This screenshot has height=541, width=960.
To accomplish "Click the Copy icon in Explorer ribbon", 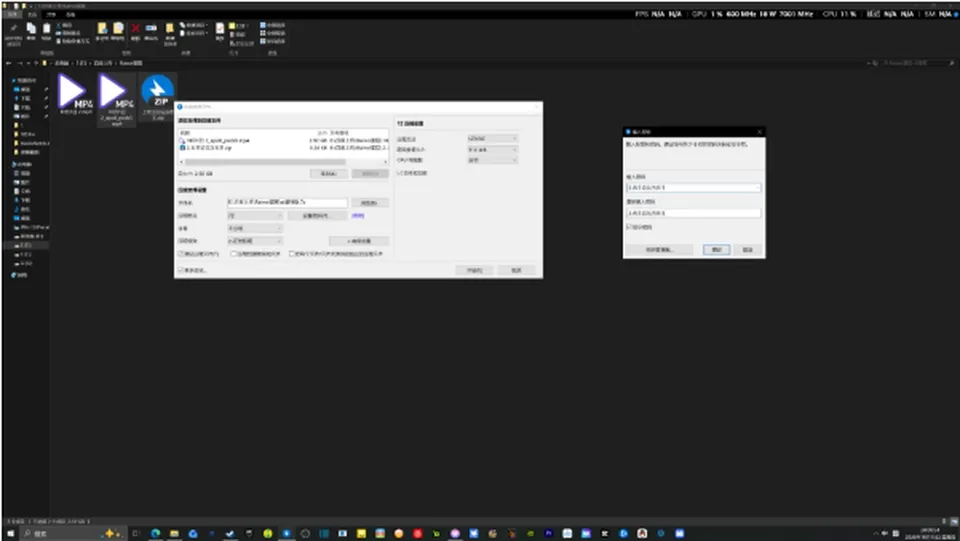I will tap(31, 30).
